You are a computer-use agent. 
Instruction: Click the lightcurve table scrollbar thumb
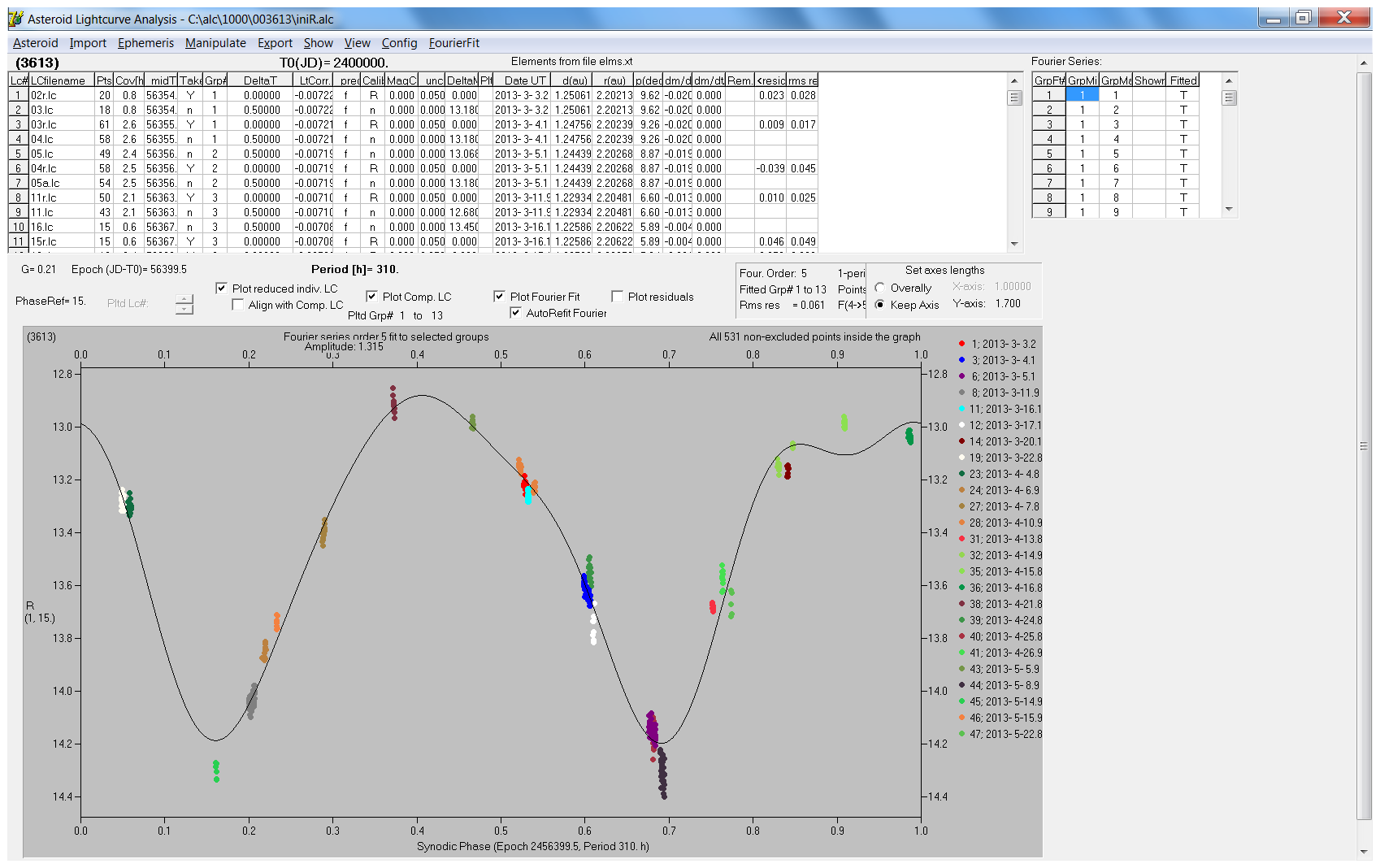[1014, 98]
